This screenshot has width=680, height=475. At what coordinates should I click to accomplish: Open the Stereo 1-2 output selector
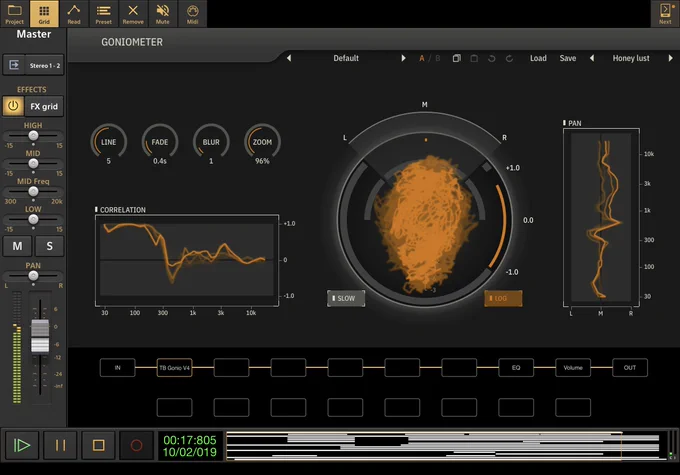pos(45,66)
